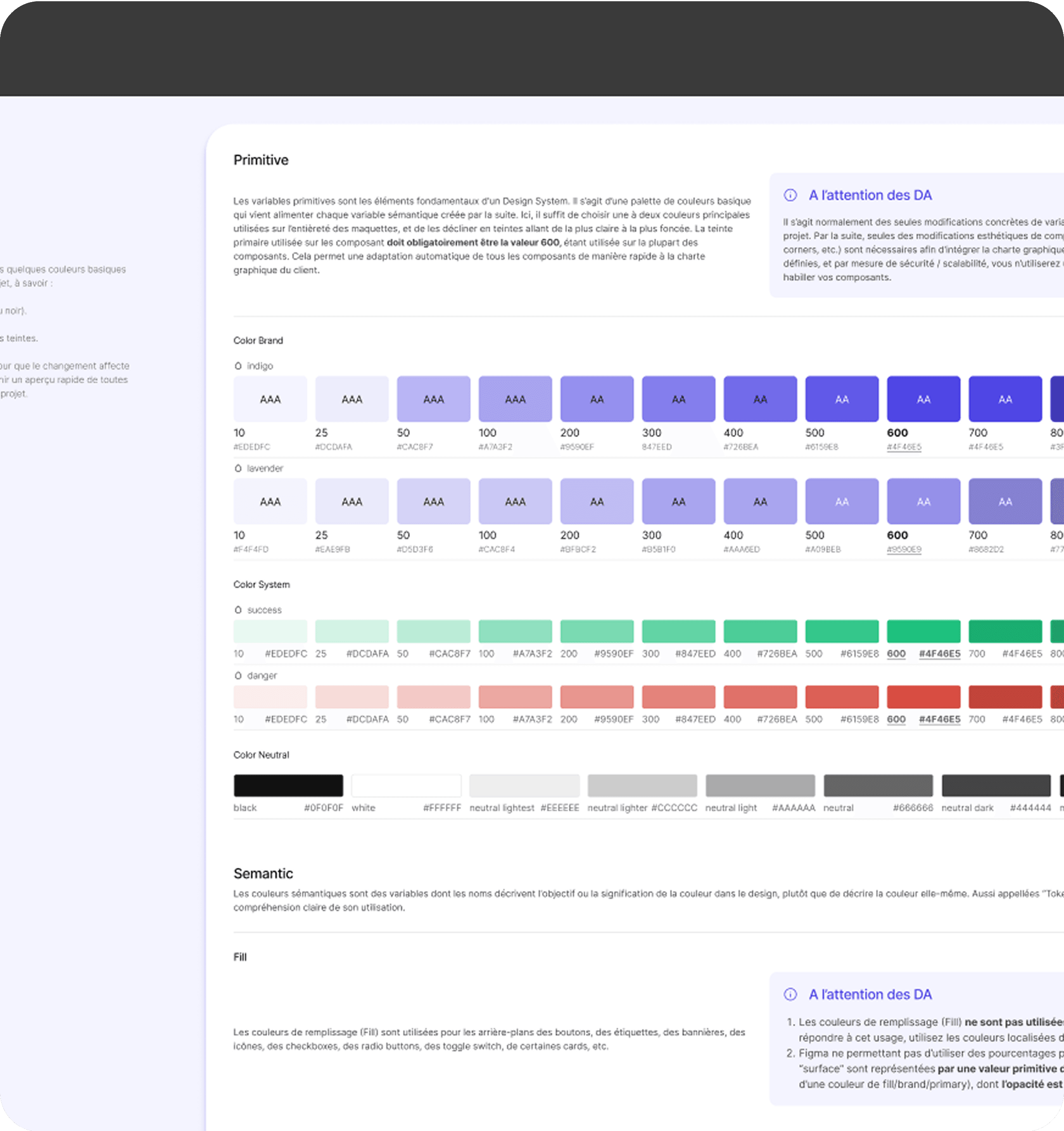Click info icon in Fill section attention box
This screenshot has height=1131, width=1064.
click(791, 994)
